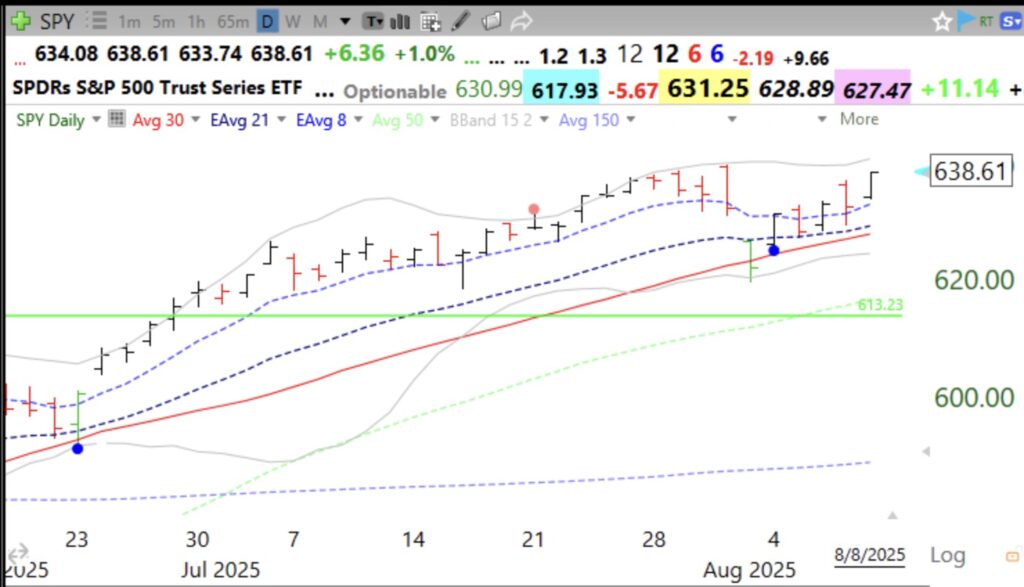
Task: Open the watchlist icon beside SPY
Action: tap(97, 21)
